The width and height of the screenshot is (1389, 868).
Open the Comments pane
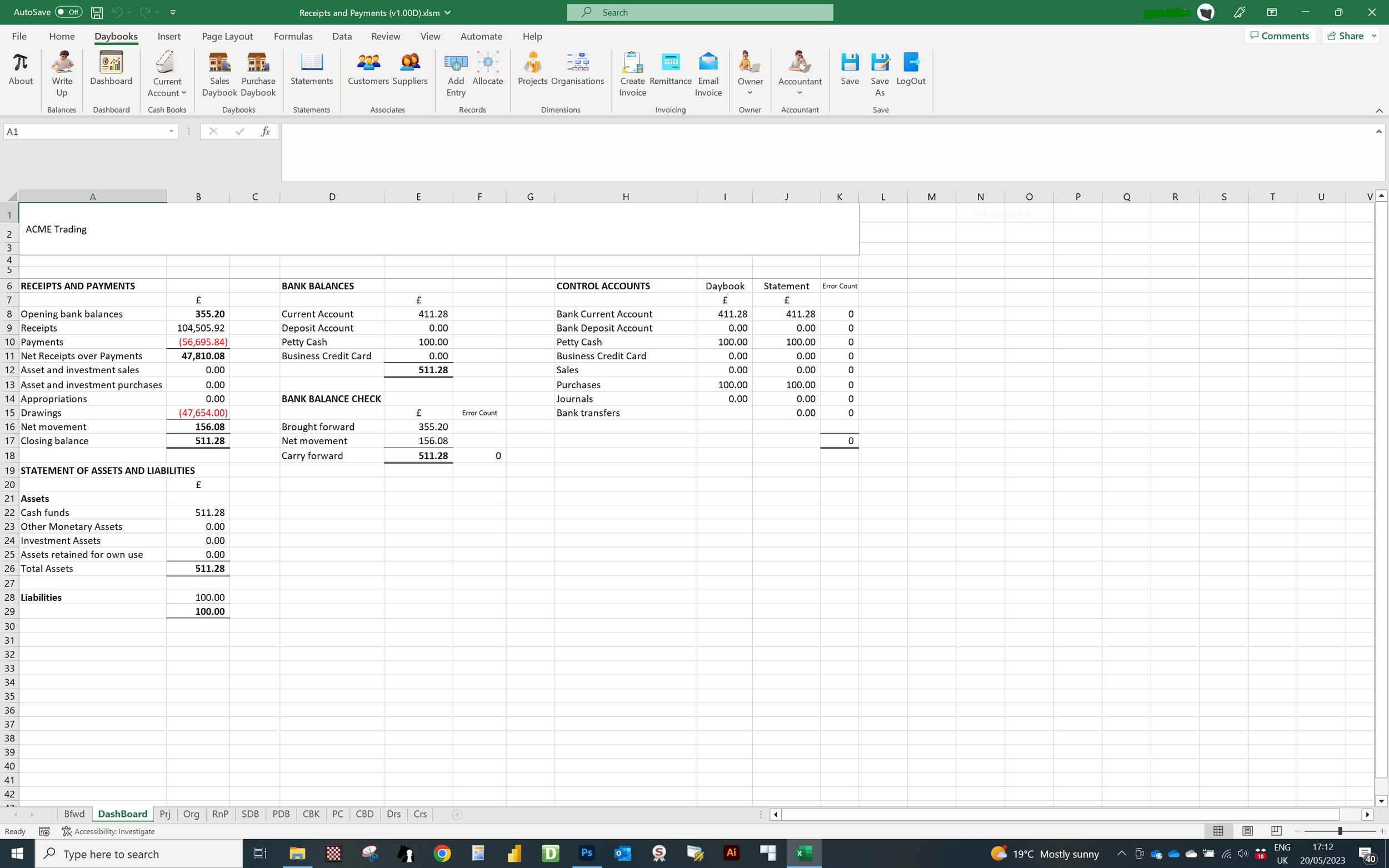1281,35
